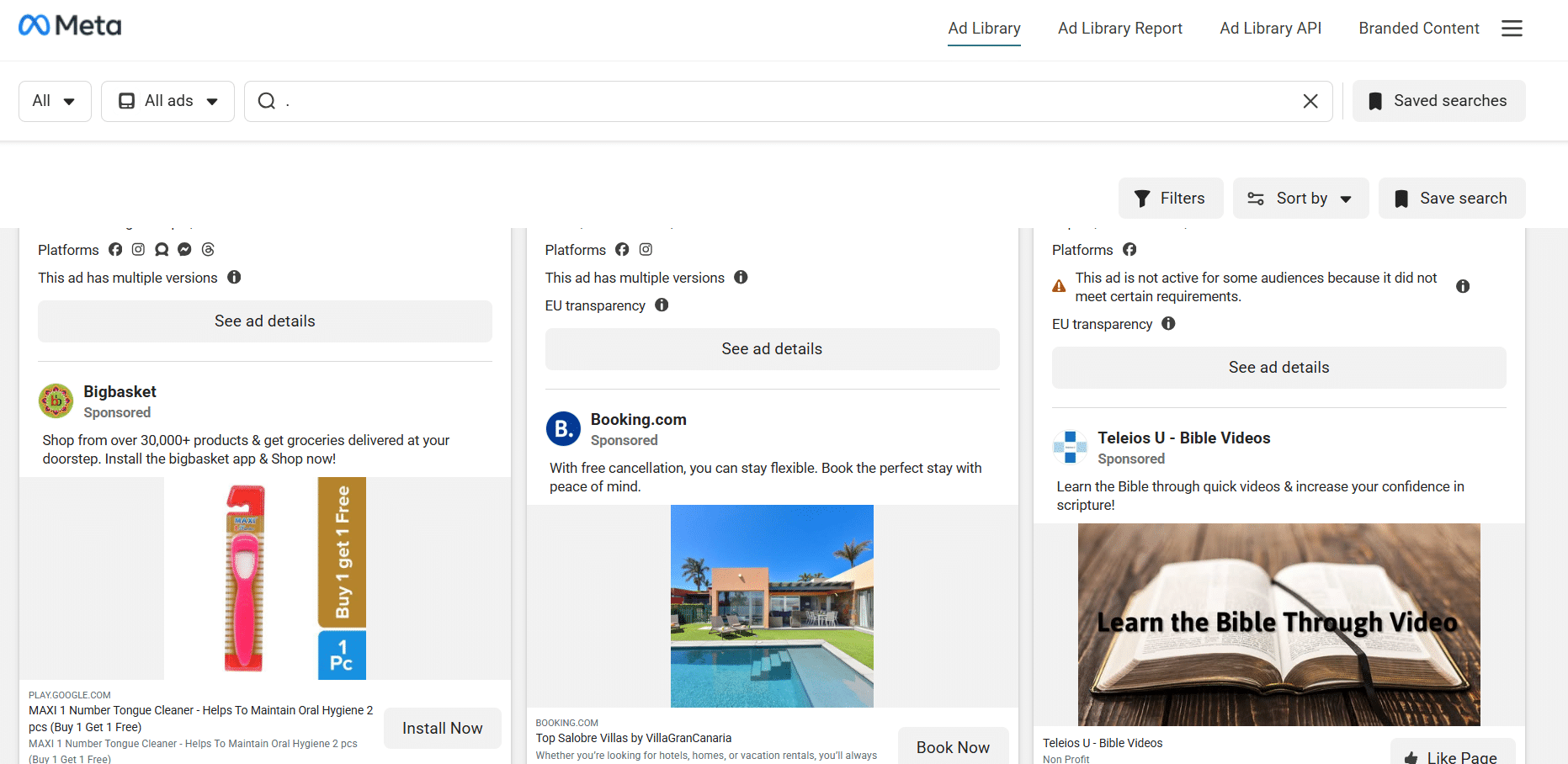The image size is (1568, 764).
Task: Click Instagram platform icon in first ad card
Action: (x=138, y=249)
